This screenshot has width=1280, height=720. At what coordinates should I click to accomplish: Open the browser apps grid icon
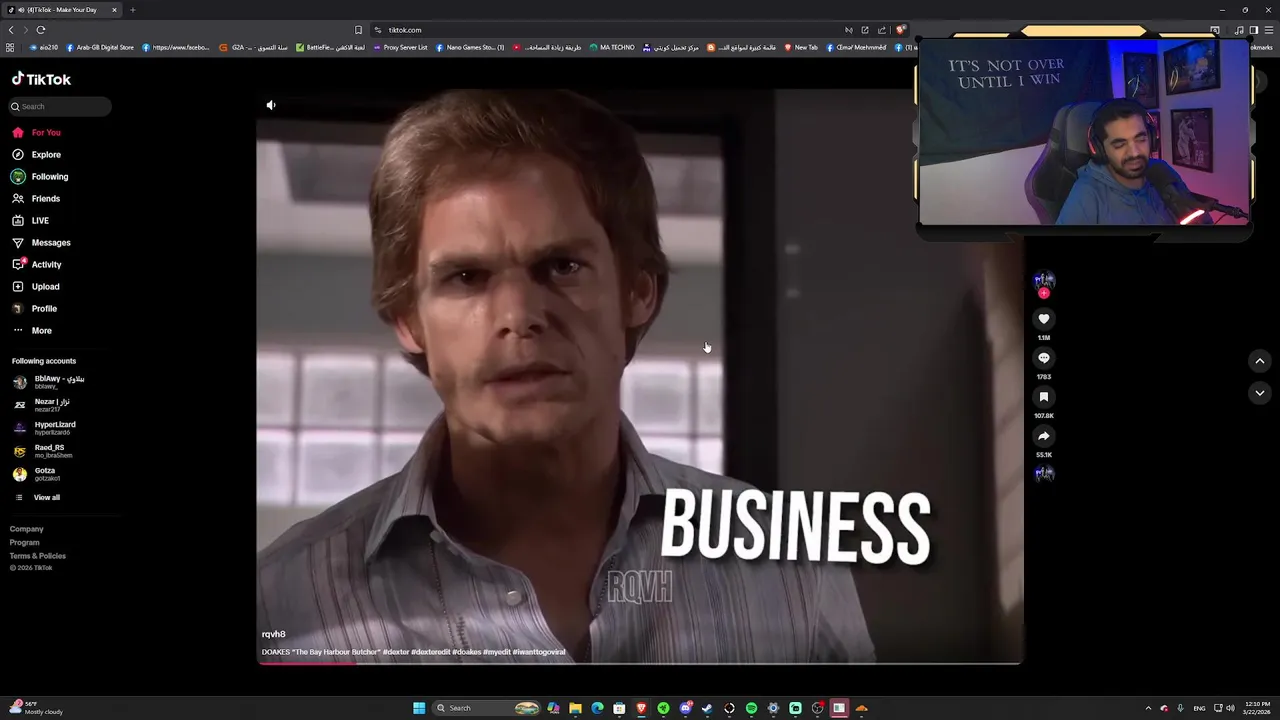coord(10,47)
